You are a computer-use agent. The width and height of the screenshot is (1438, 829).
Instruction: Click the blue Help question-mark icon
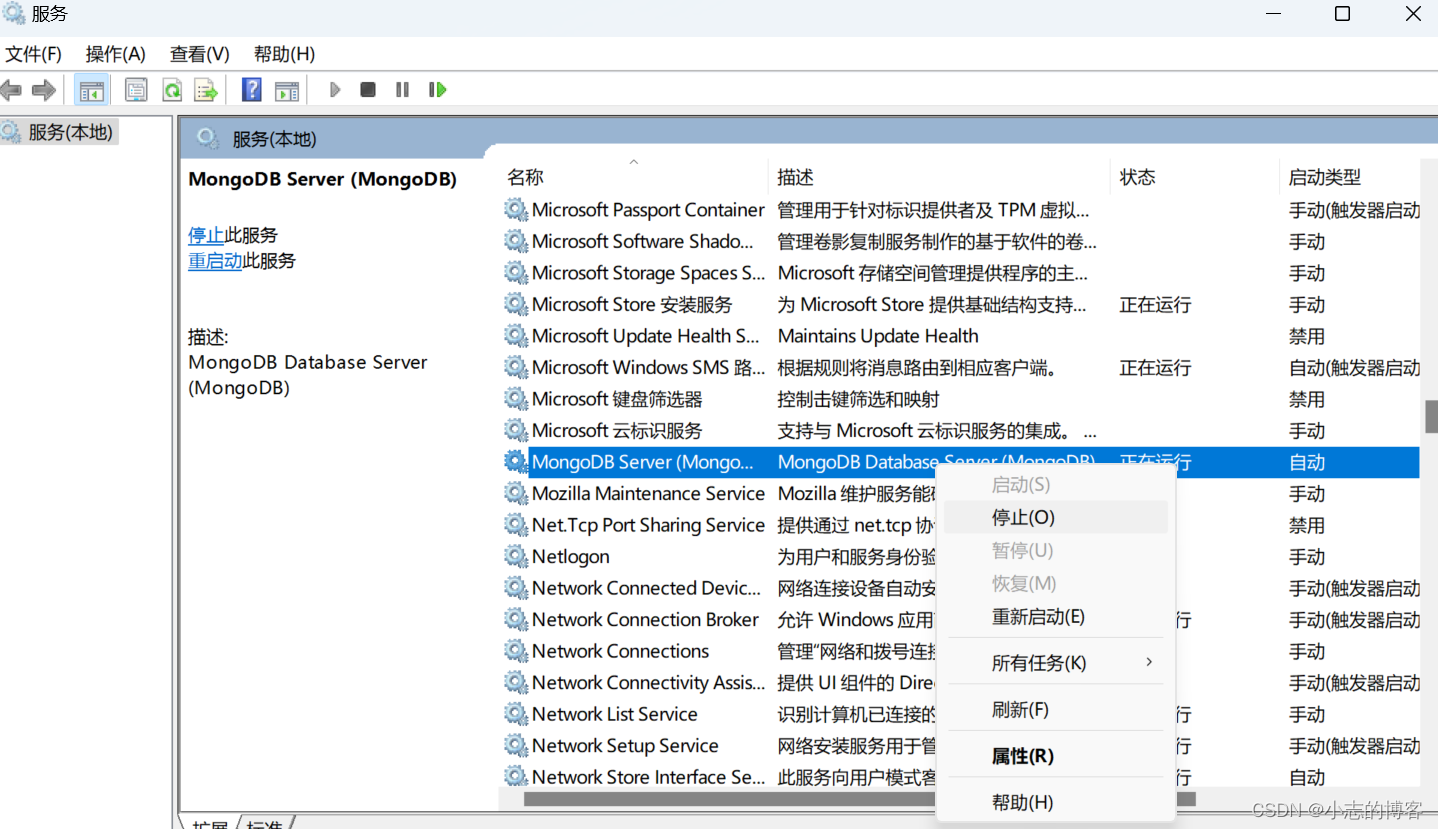[x=252, y=90]
